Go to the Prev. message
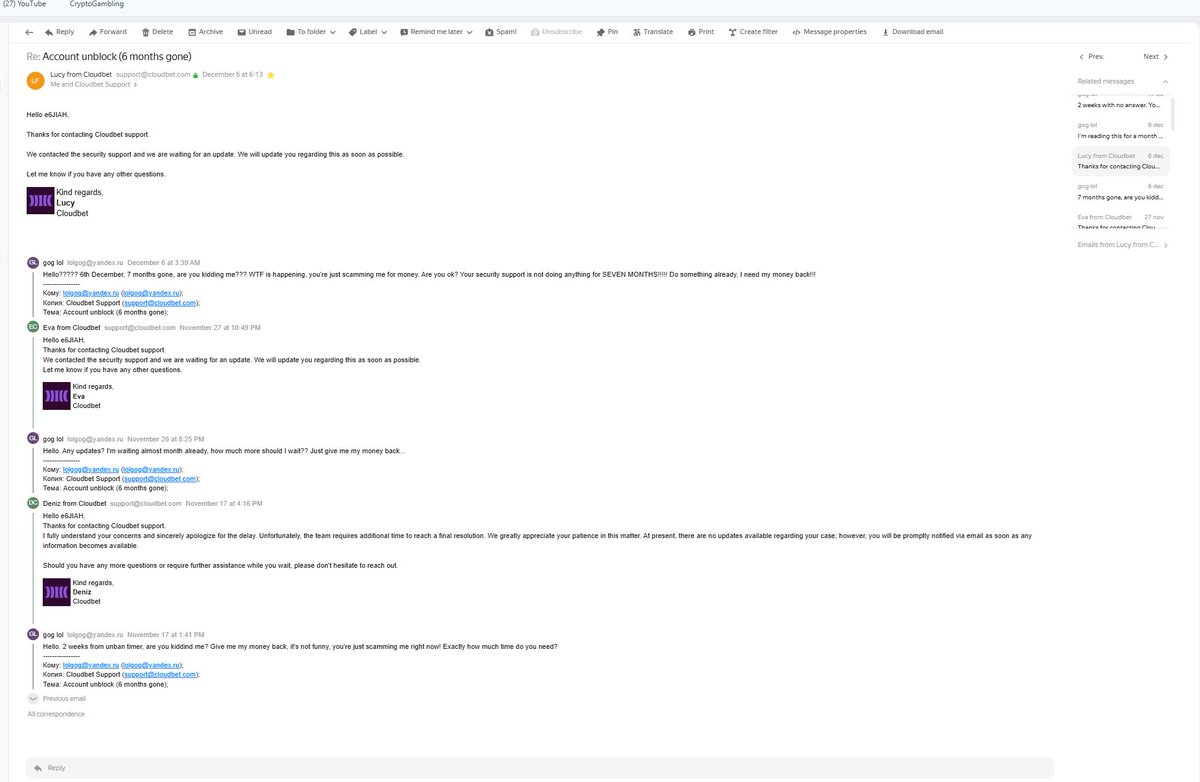The height and width of the screenshot is (782, 1200). pyautogui.click(x=1092, y=57)
